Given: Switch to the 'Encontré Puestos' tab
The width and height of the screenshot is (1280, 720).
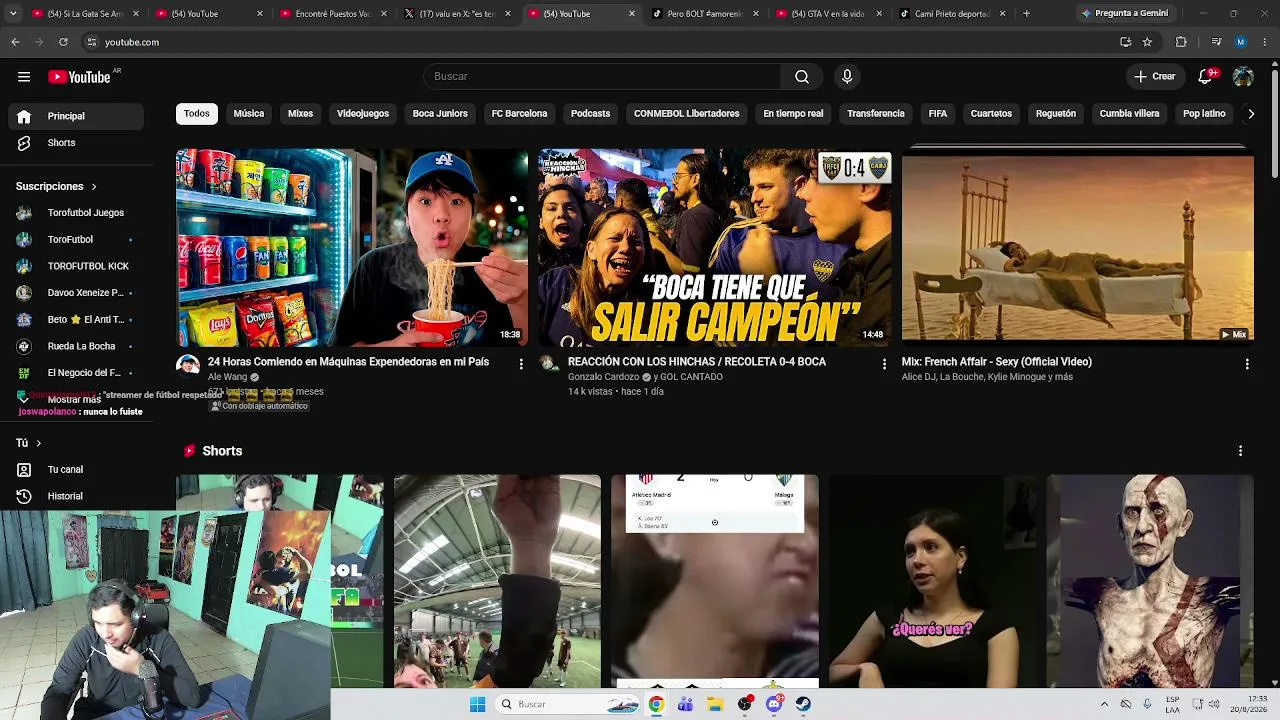Looking at the screenshot, I should tap(333, 14).
